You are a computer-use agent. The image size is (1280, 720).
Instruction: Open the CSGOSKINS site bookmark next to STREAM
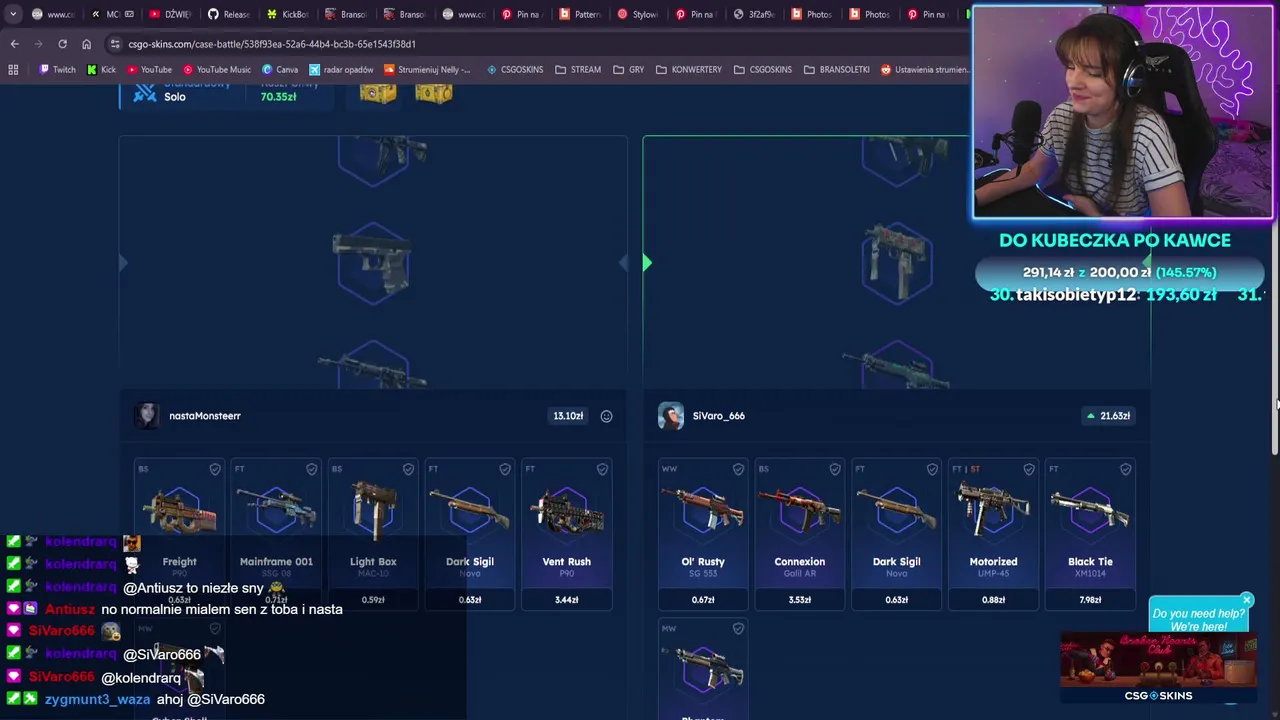(x=515, y=70)
